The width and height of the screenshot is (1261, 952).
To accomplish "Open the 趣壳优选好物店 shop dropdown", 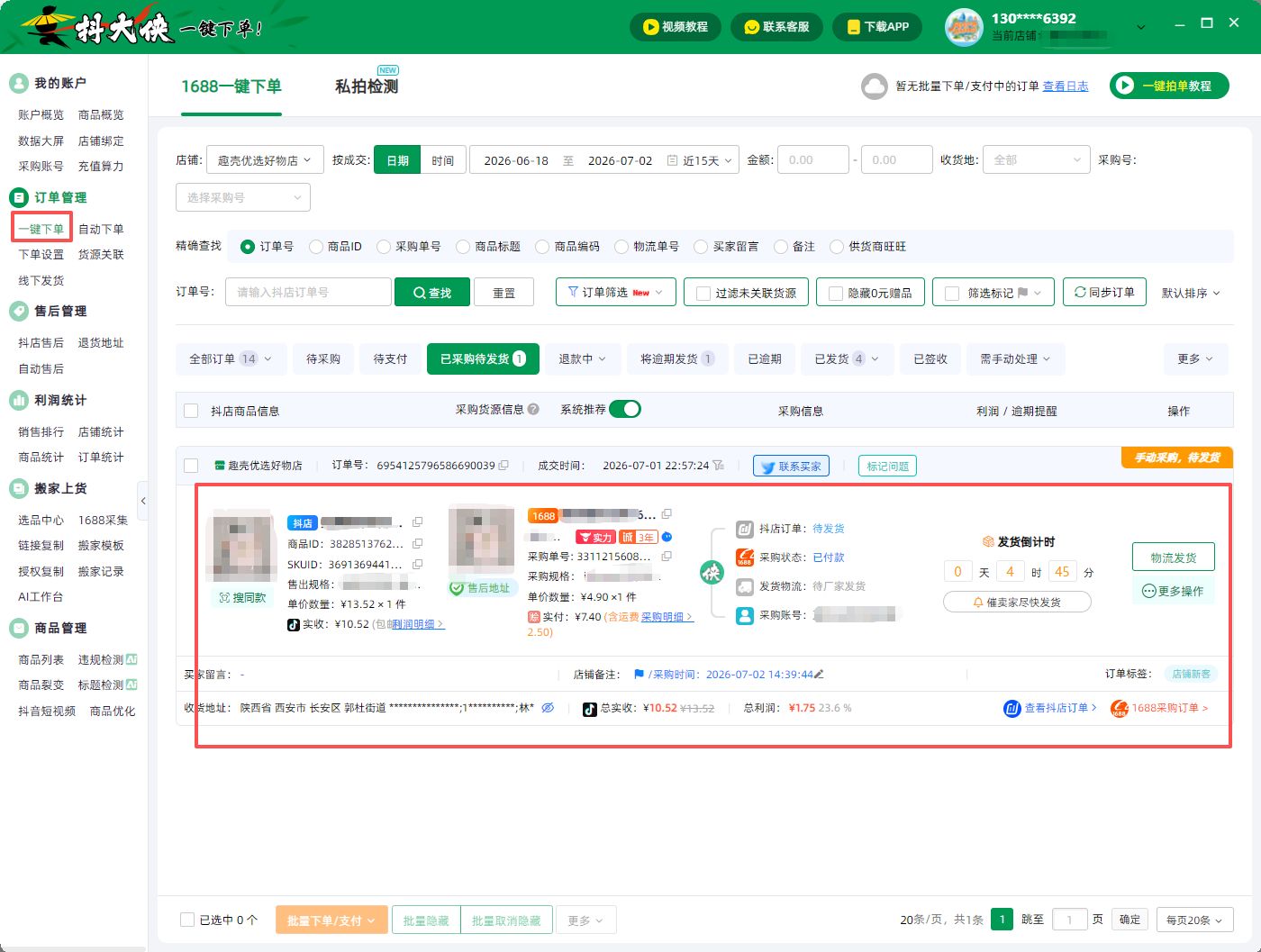I will click(265, 160).
